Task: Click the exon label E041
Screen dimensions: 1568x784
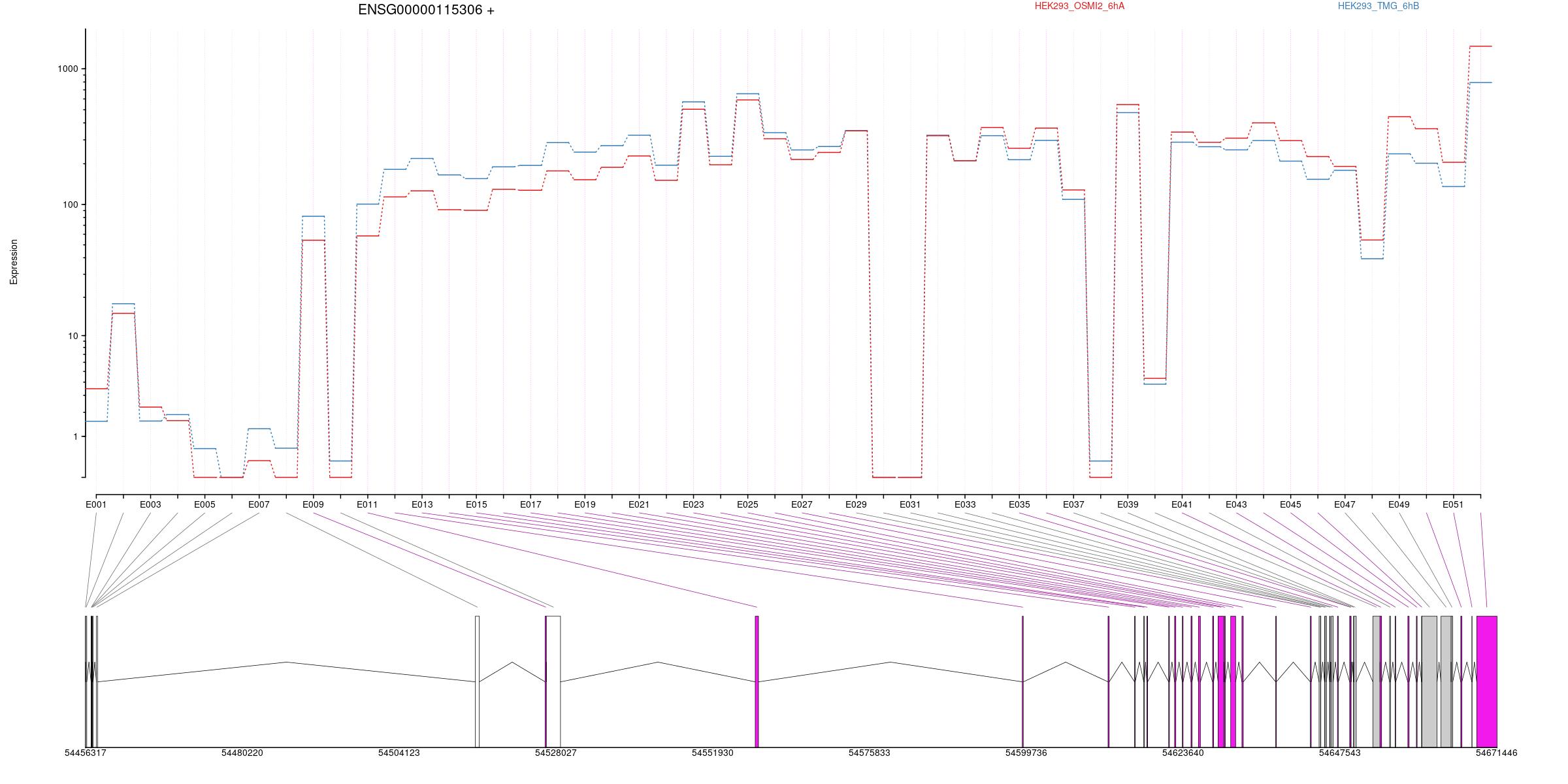Action: coord(1182,504)
